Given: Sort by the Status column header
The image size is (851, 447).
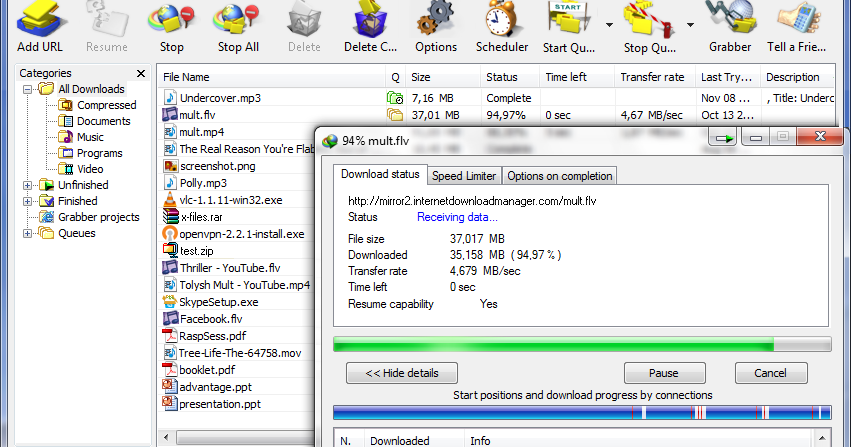Looking at the screenshot, I should (510, 77).
